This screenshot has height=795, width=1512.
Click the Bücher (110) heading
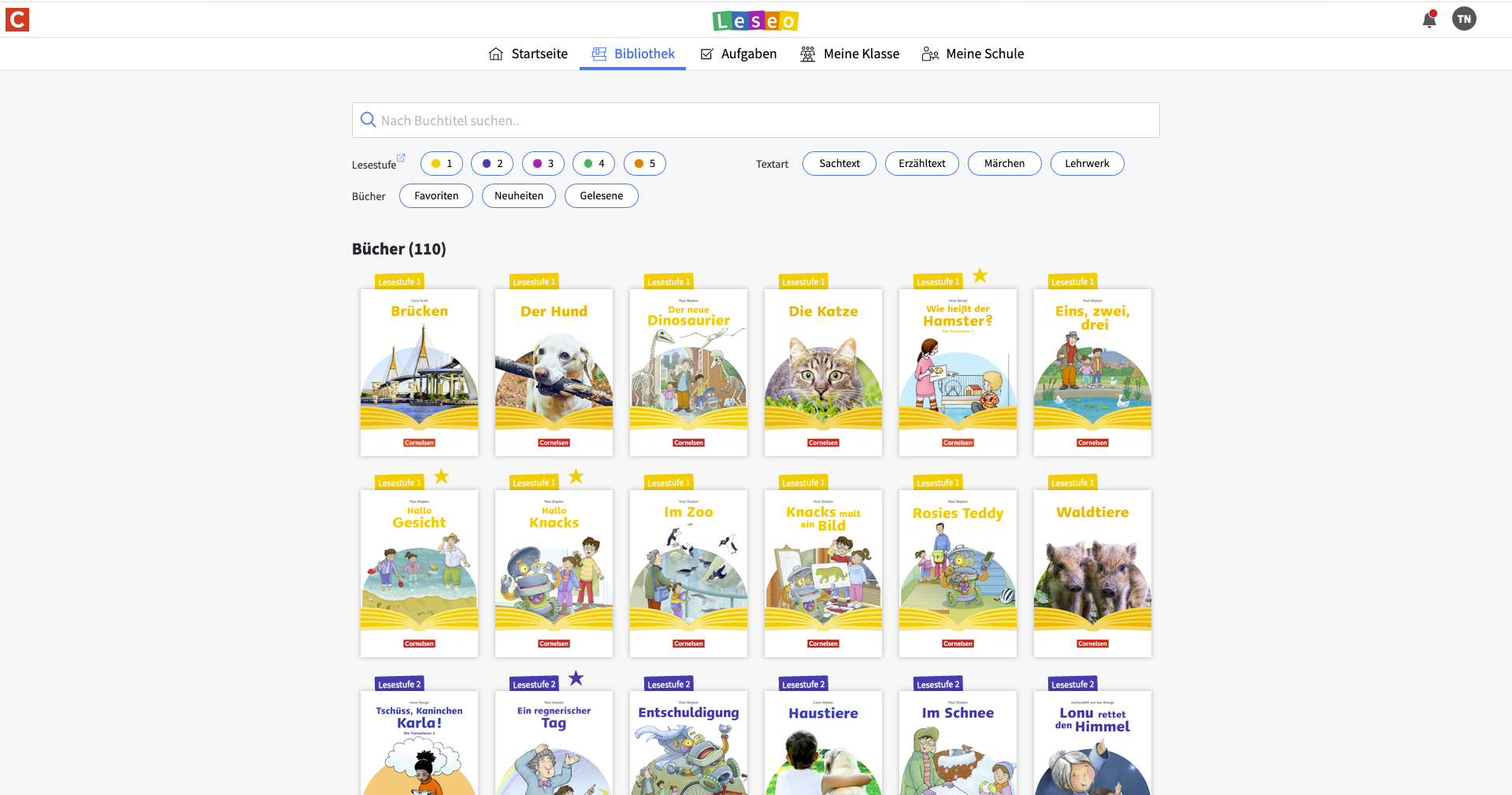398,249
